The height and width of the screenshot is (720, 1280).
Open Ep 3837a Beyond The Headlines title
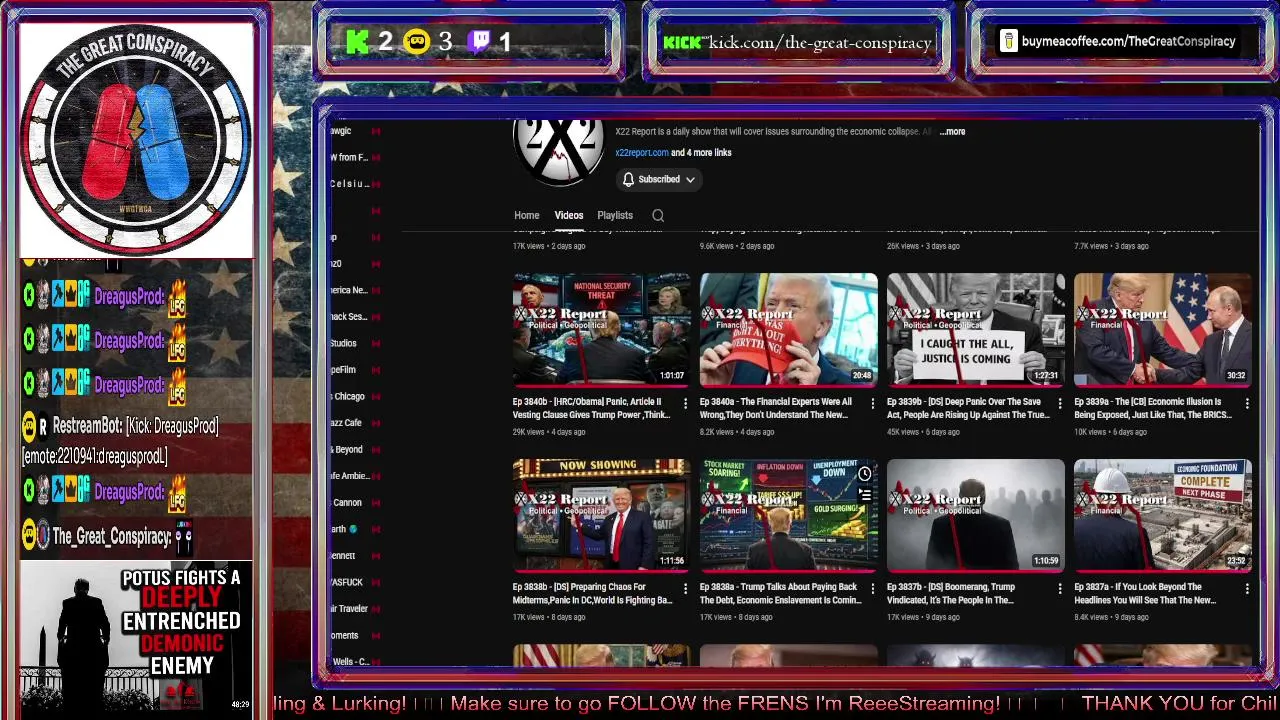tap(1146, 594)
